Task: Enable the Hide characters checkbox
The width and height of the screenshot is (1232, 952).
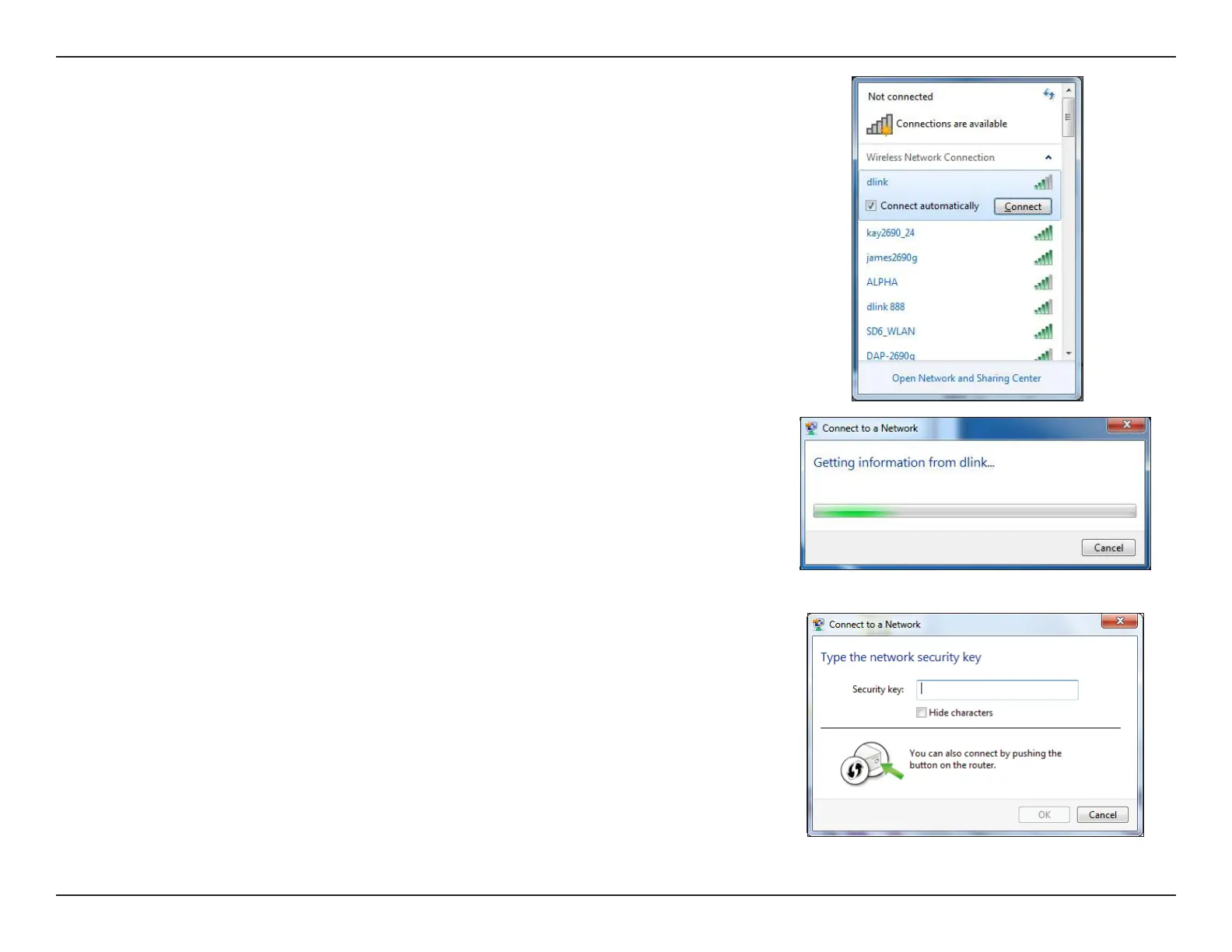Action: pyautogui.click(x=922, y=712)
